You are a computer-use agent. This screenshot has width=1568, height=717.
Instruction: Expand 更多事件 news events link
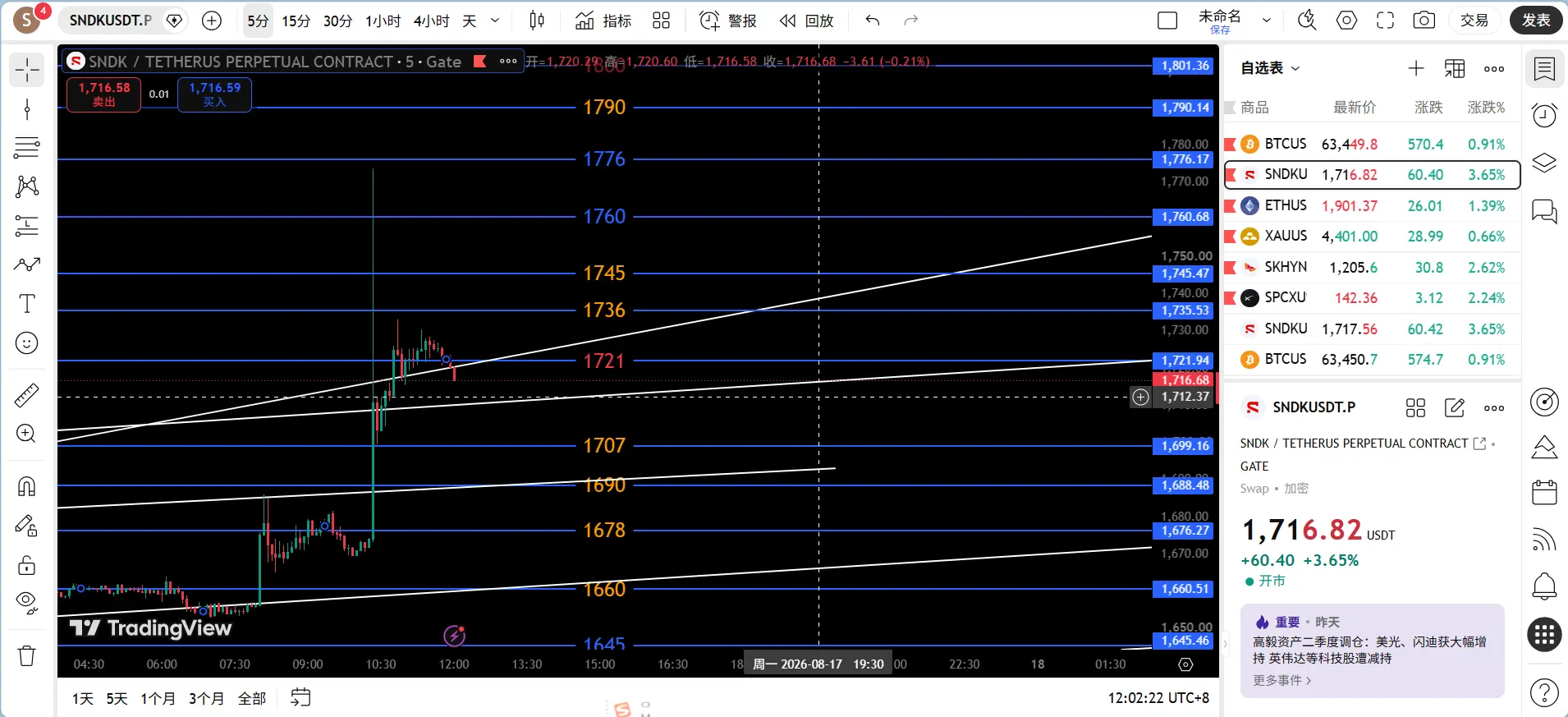[1282, 680]
